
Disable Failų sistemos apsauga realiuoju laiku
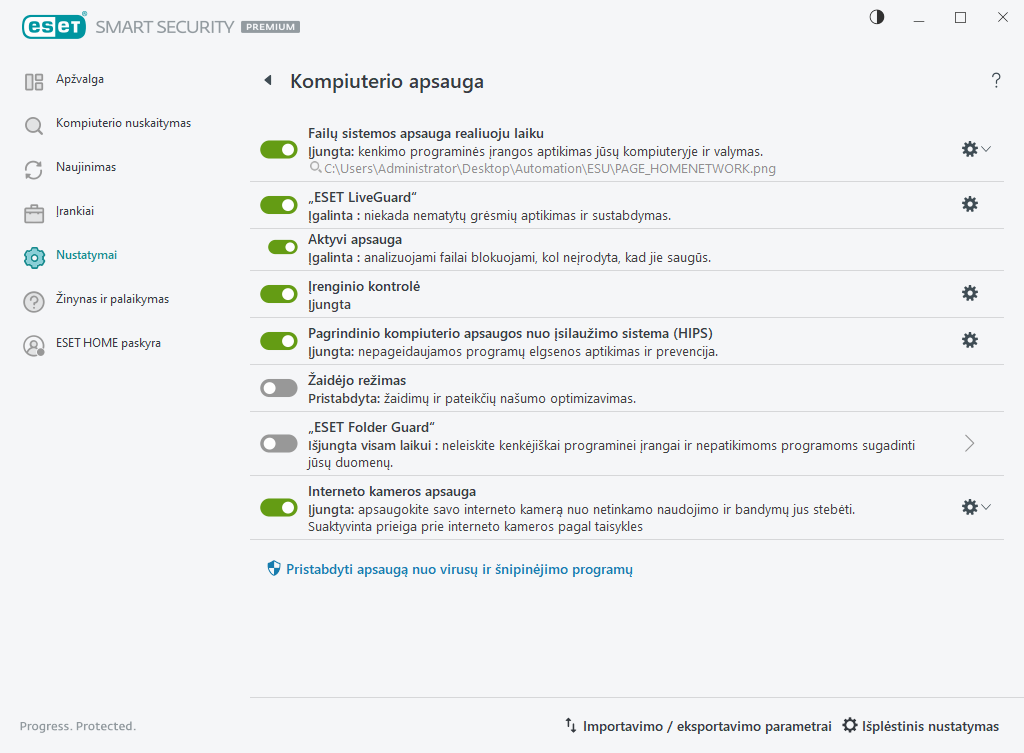[279, 149]
